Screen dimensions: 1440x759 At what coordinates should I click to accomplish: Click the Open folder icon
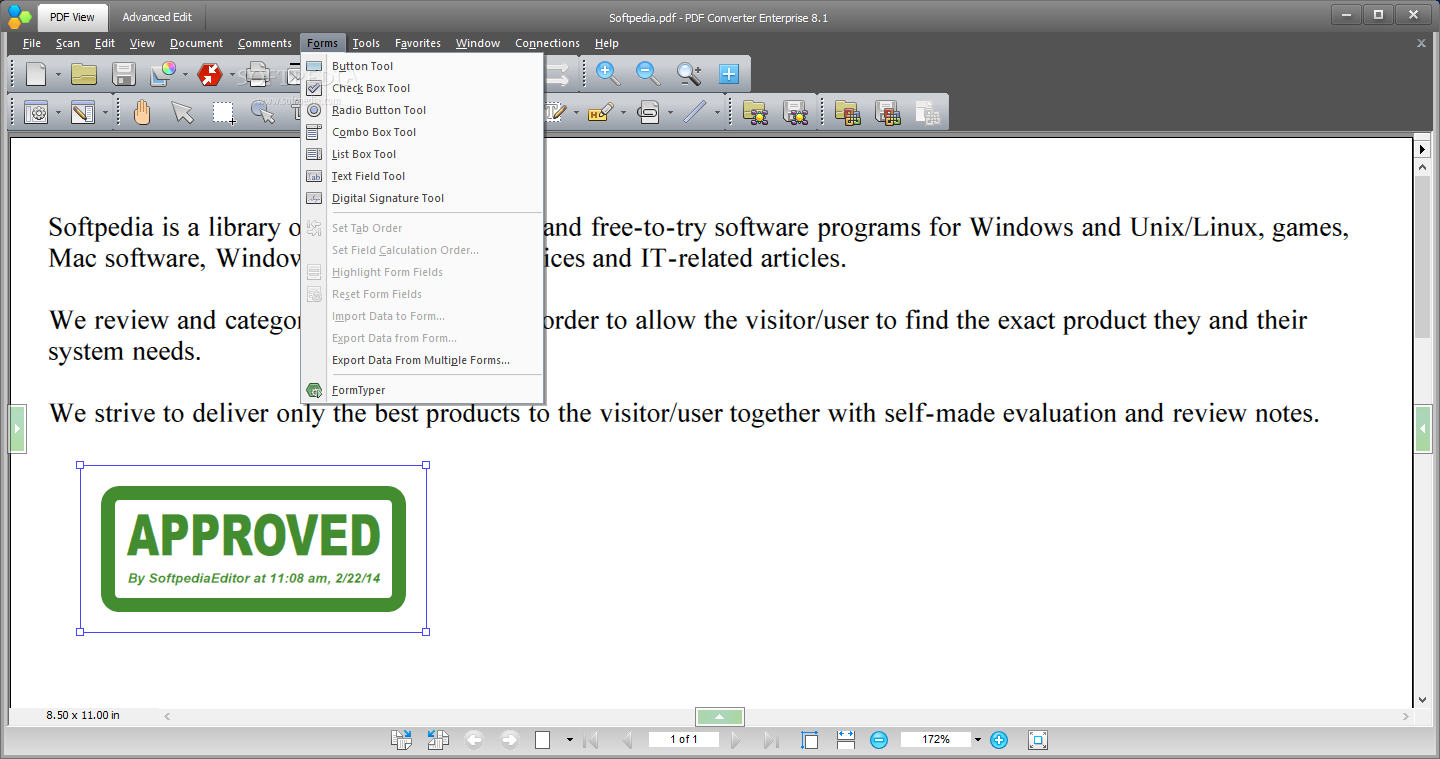[84, 74]
